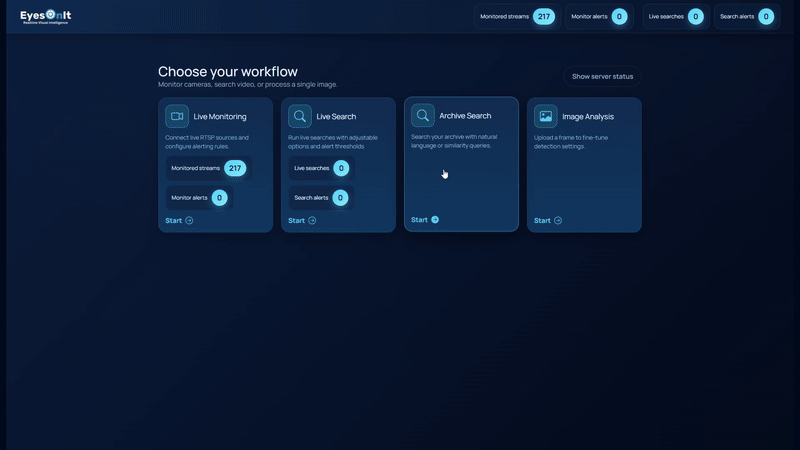This screenshot has width=800, height=450.
Task: Click Live searches pill in Live Search card
Action: click(x=321, y=168)
